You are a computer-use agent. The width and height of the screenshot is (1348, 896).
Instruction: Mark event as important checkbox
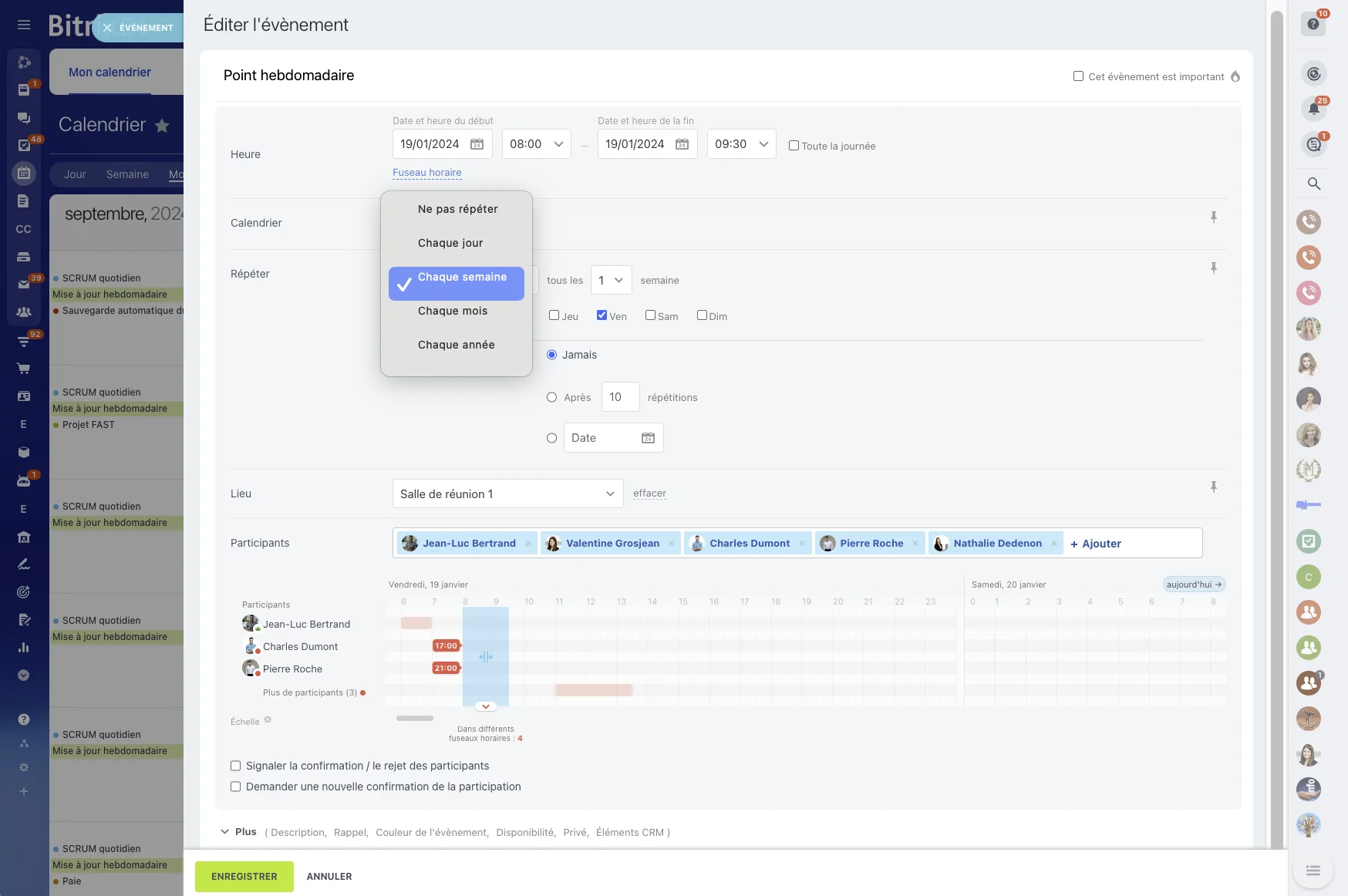[x=1078, y=76]
